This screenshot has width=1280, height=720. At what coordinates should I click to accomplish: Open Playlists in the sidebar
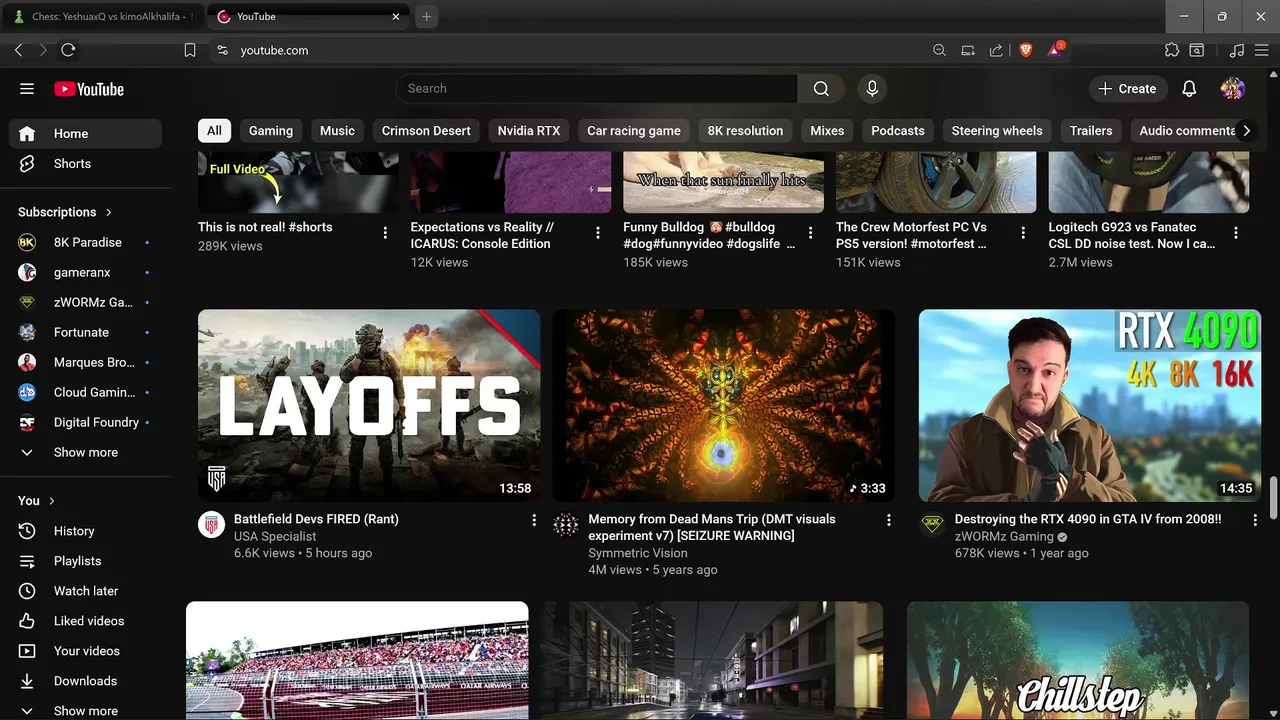point(85,561)
